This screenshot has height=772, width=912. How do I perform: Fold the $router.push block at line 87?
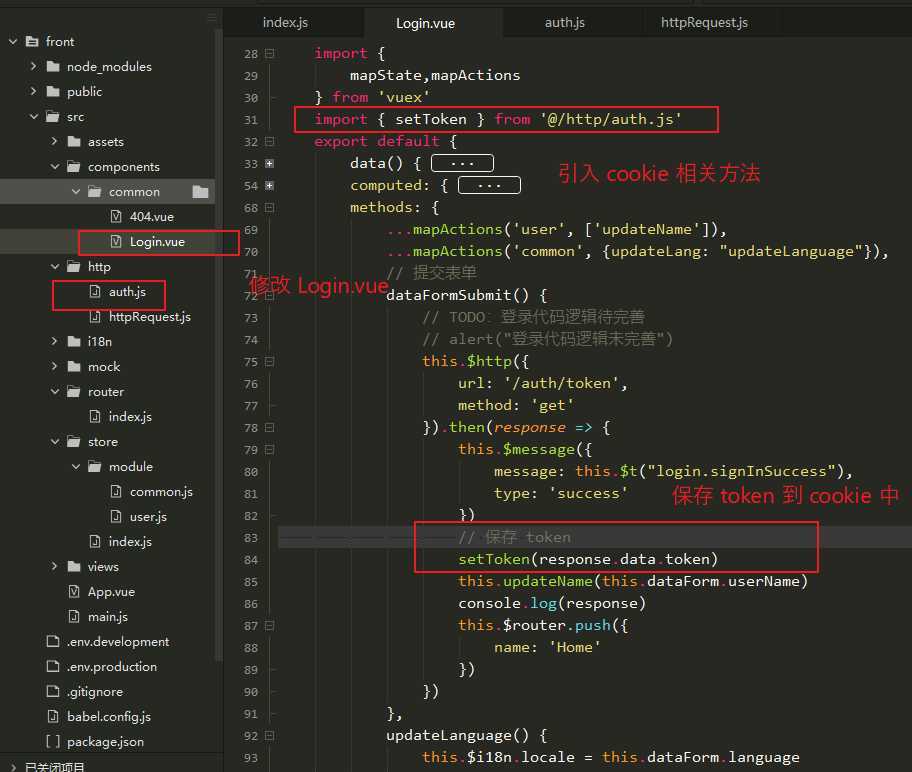(269, 626)
